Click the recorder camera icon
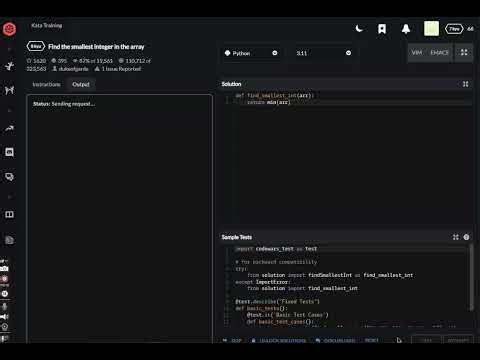480x360 pixels. 4,268
